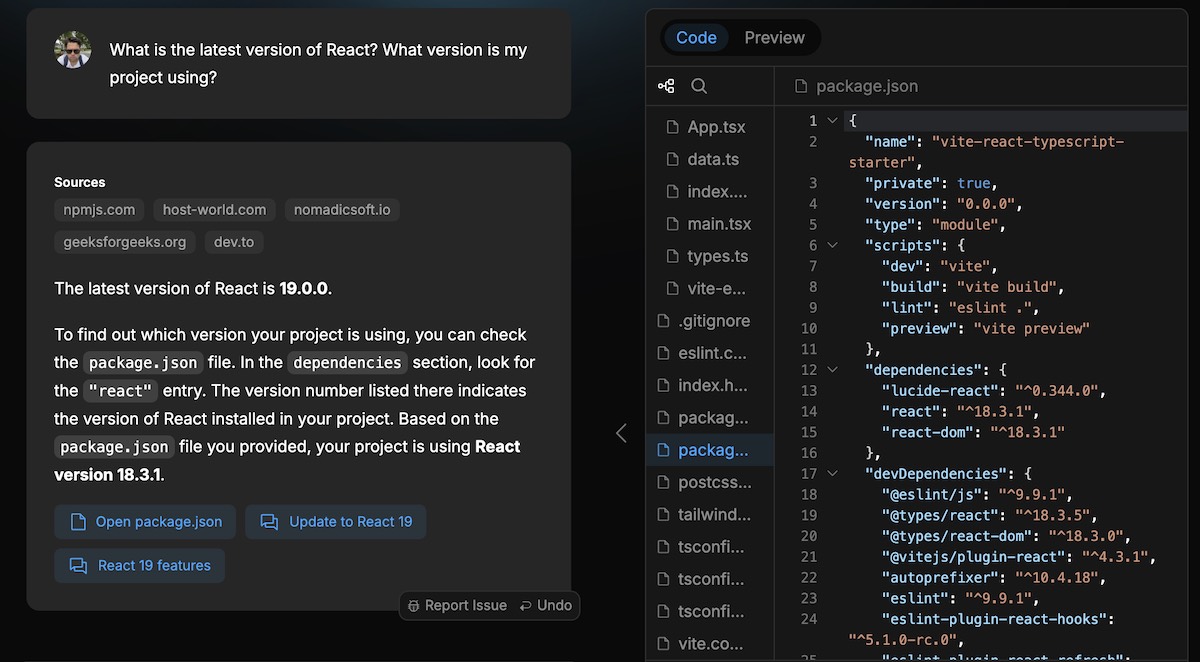1200x662 pixels.
Task: Click the bug icon beside Report Issue
Action: 414,606
